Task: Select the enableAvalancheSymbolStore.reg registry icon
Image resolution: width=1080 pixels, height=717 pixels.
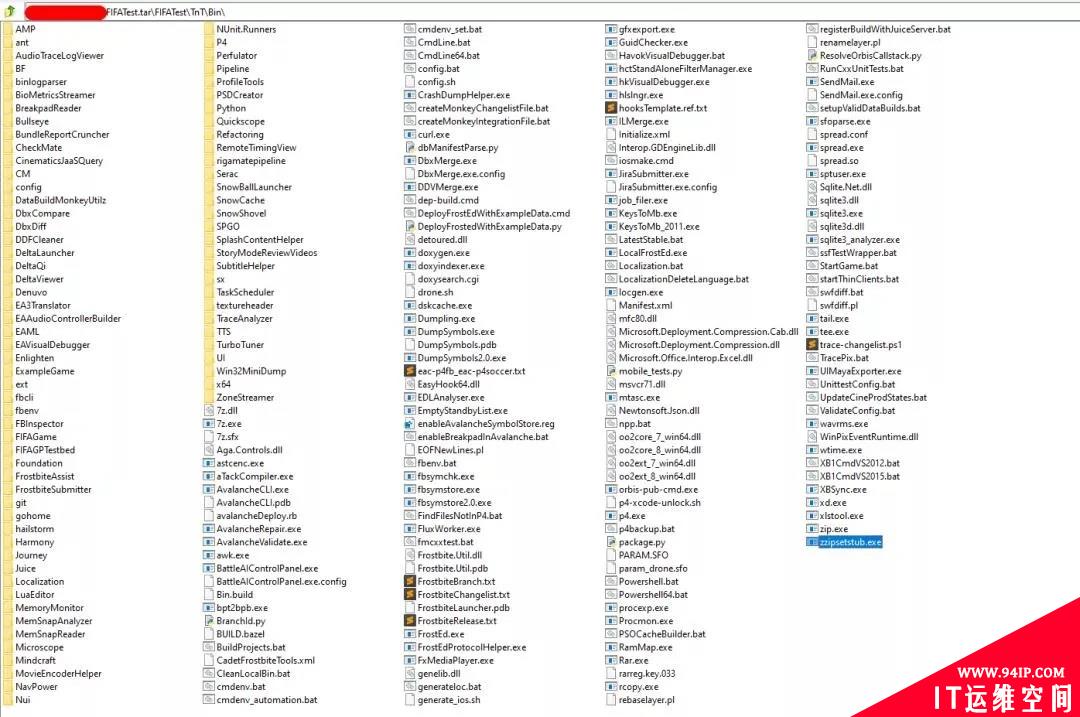Action: tap(410, 424)
